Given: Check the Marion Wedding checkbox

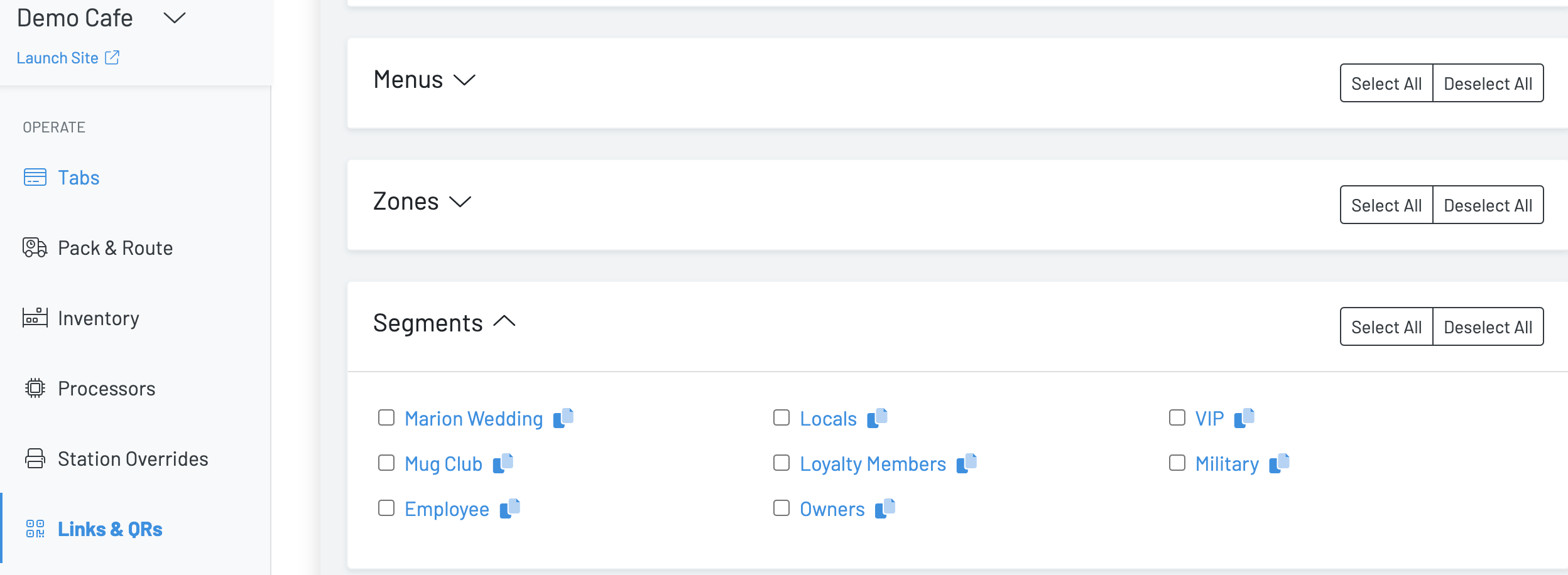Looking at the screenshot, I should click(x=386, y=417).
